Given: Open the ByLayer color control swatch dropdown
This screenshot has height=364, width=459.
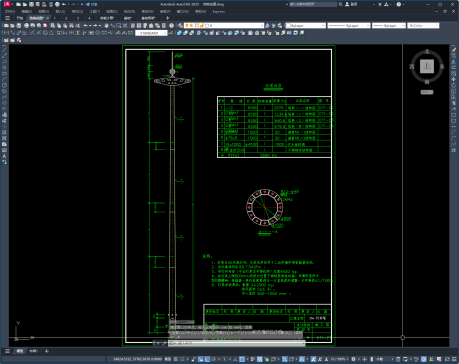Looking at the screenshot, I should pyautogui.click(x=306, y=25).
